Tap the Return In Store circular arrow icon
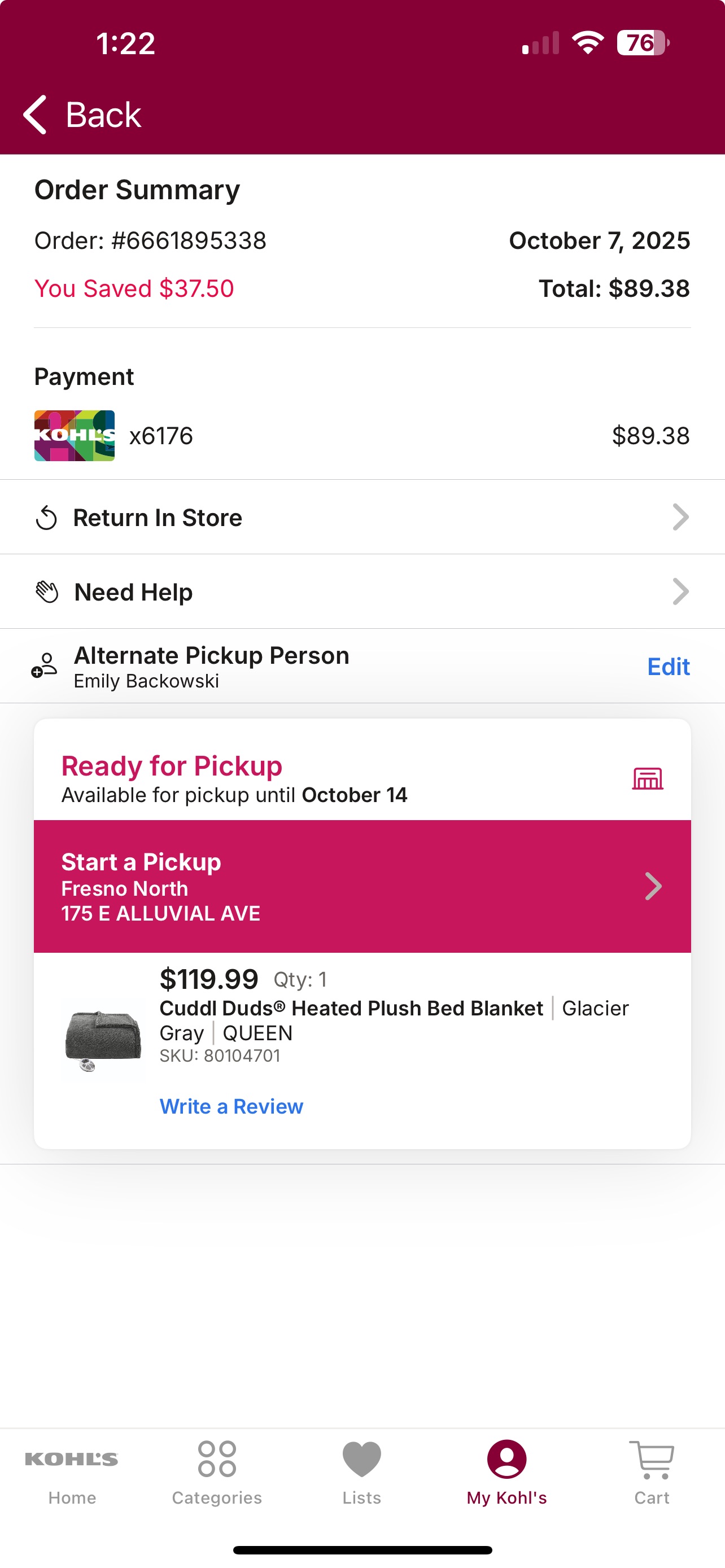The image size is (725, 1568). [46, 518]
